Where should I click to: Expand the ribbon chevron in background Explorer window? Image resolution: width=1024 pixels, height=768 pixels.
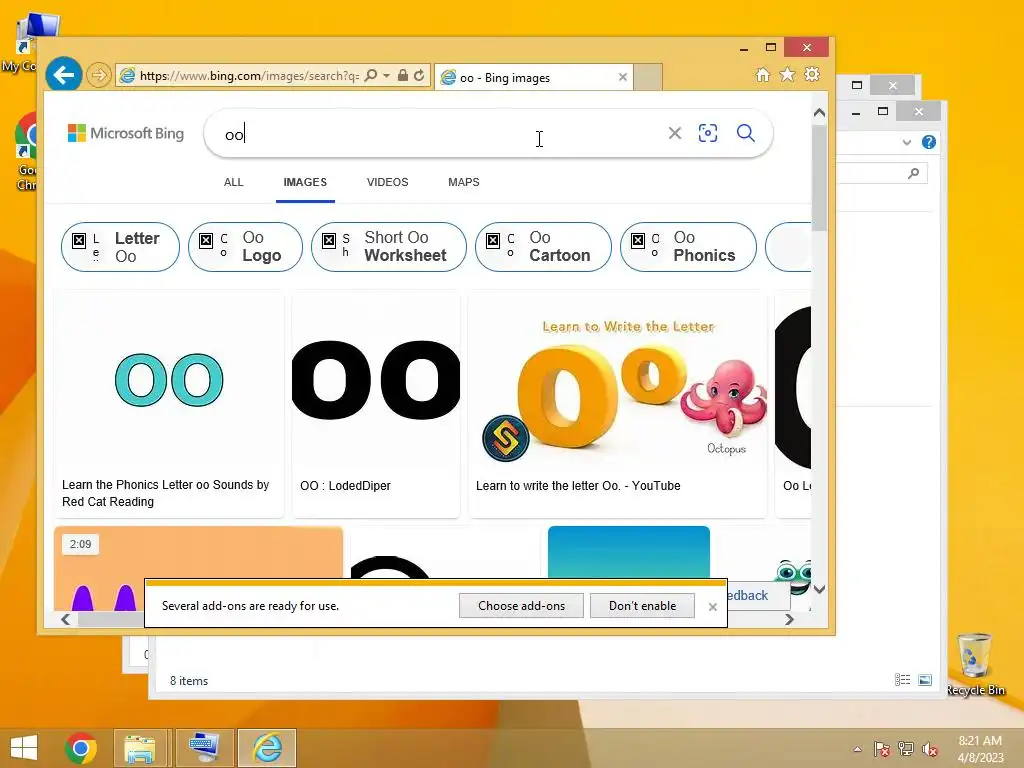906,142
